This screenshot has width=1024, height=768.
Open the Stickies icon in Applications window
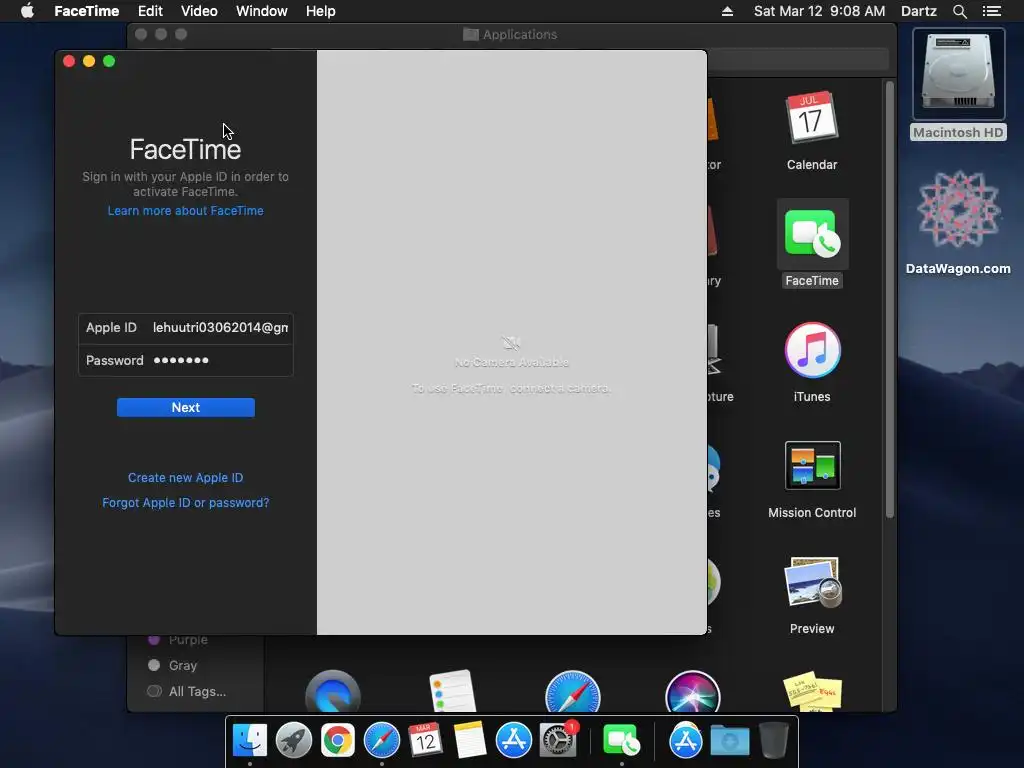[x=812, y=691]
